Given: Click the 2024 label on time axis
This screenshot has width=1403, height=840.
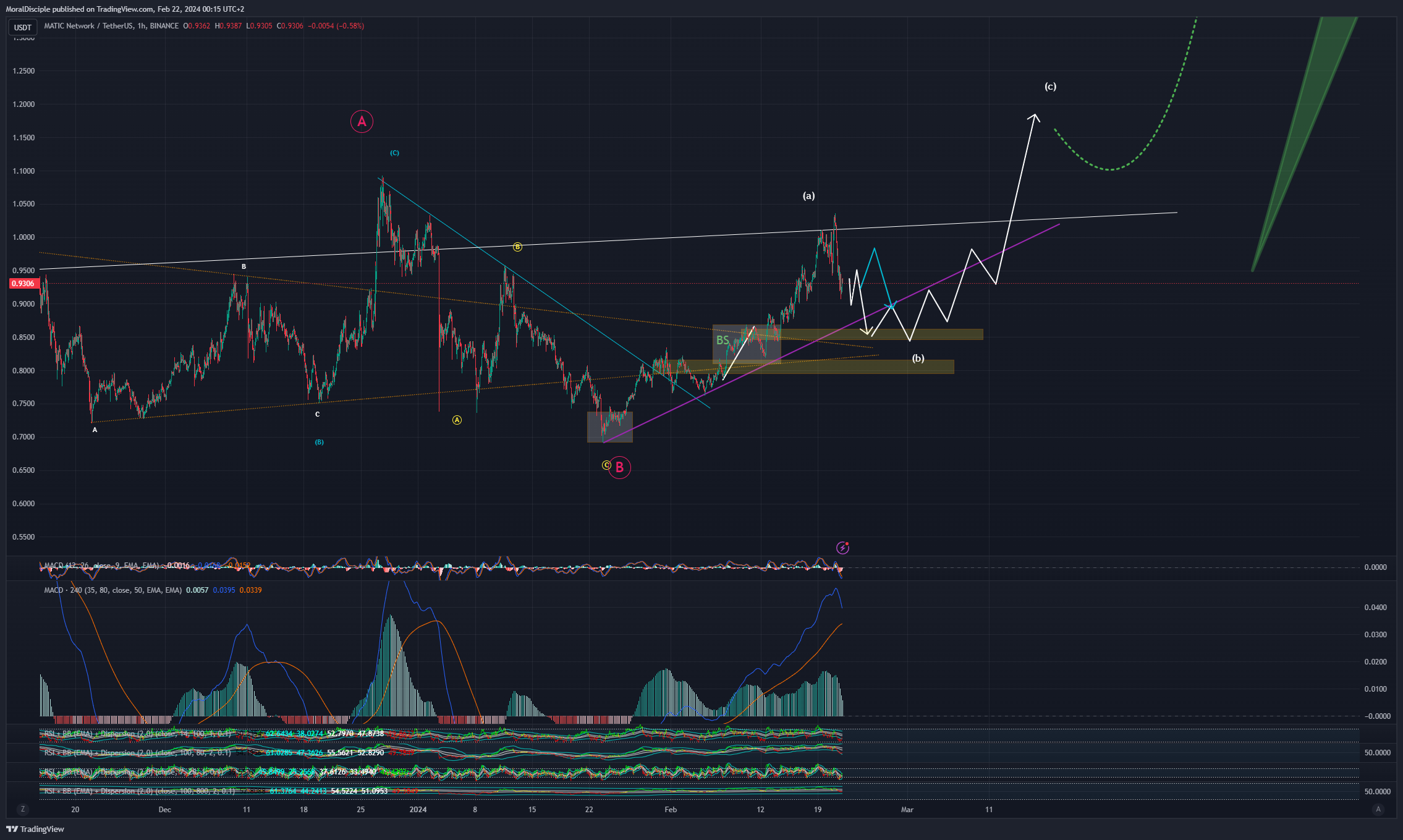Looking at the screenshot, I should coord(418,810).
